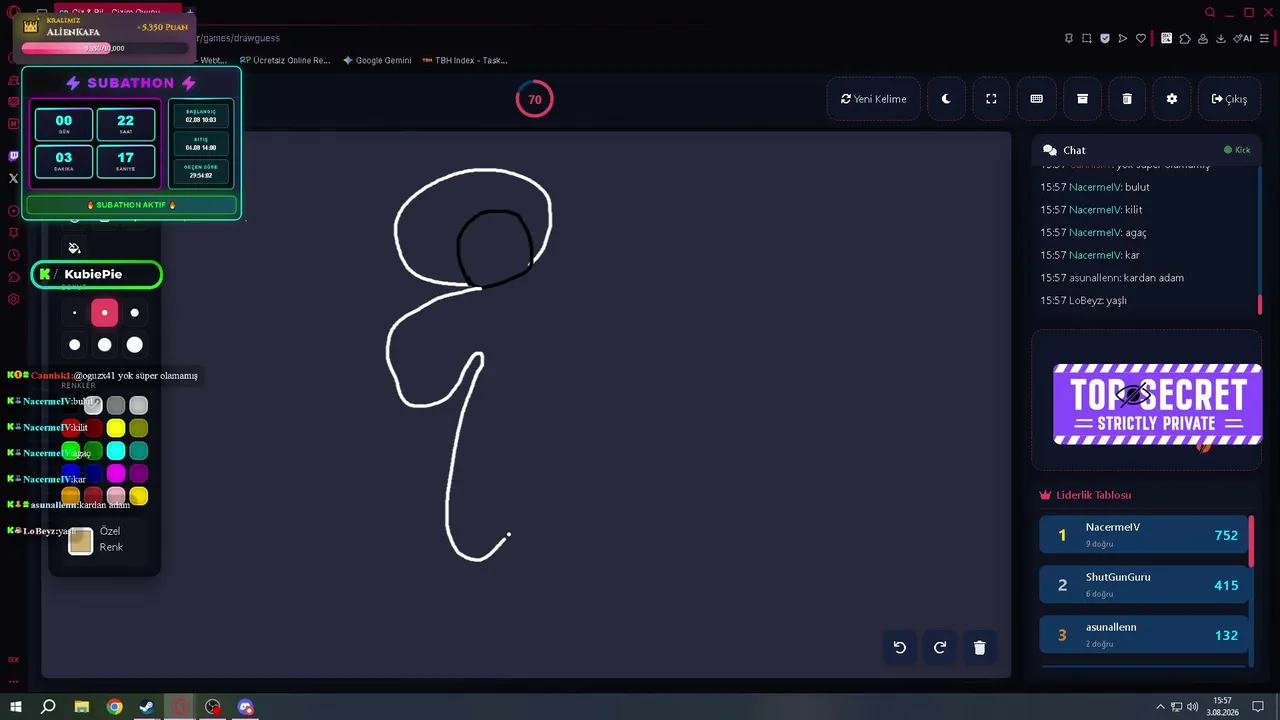Screen dimensions: 1280x720
Task: Pick the Özel Renk custom color swatch
Action: tap(81, 541)
